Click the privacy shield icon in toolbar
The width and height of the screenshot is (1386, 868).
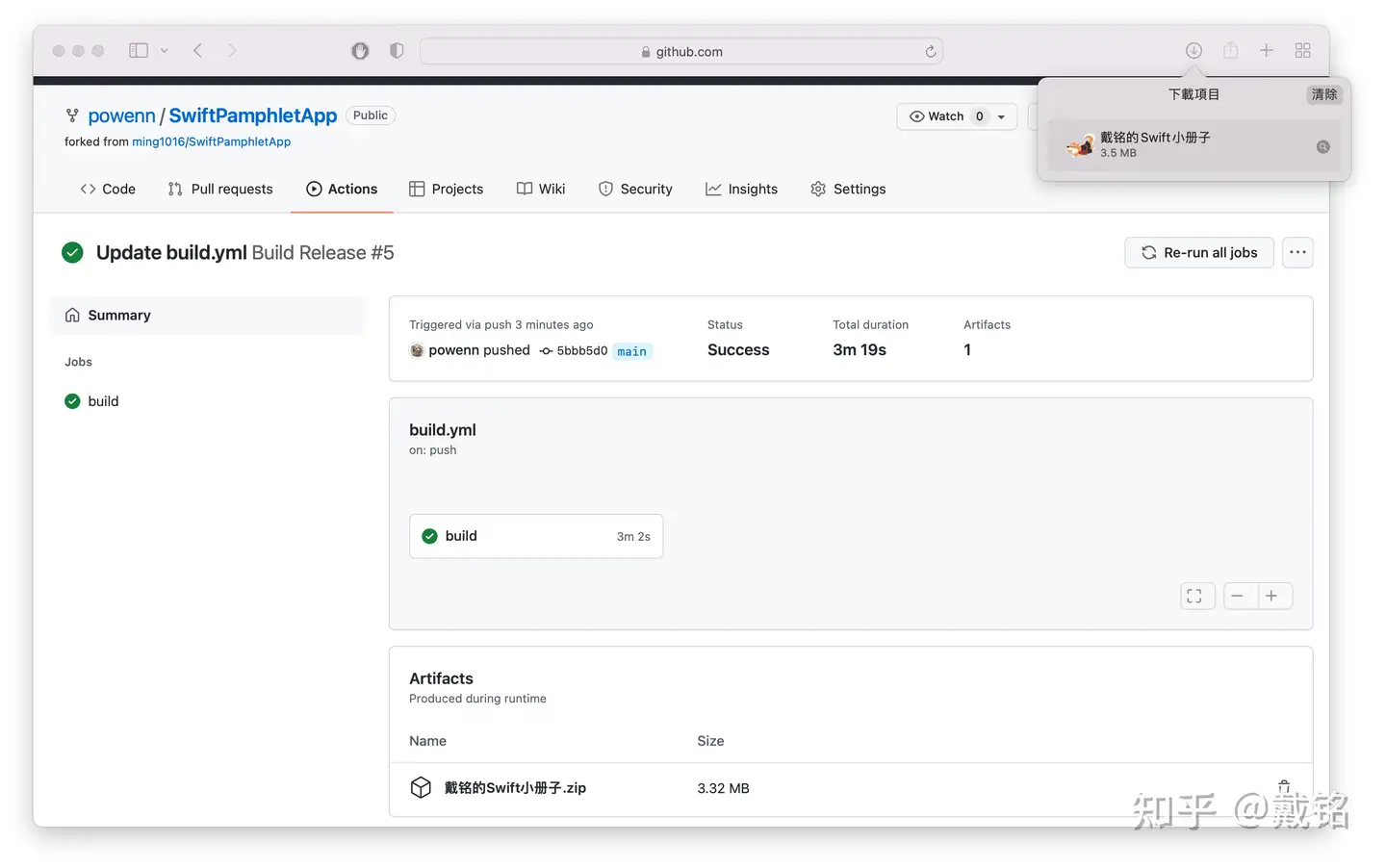click(397, 51)
